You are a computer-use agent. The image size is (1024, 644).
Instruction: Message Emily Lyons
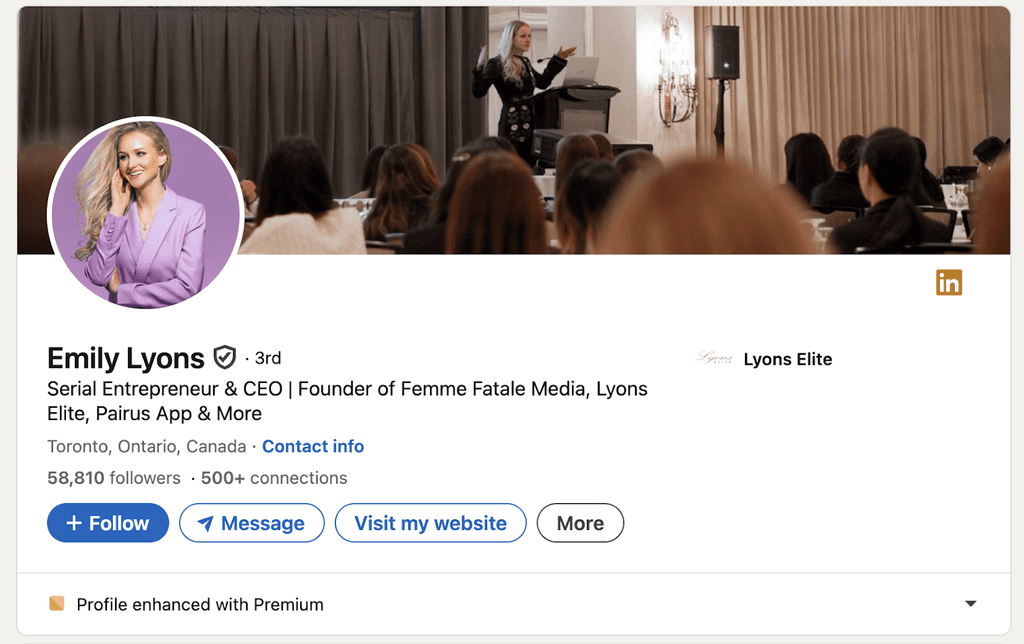coord(251,523)
